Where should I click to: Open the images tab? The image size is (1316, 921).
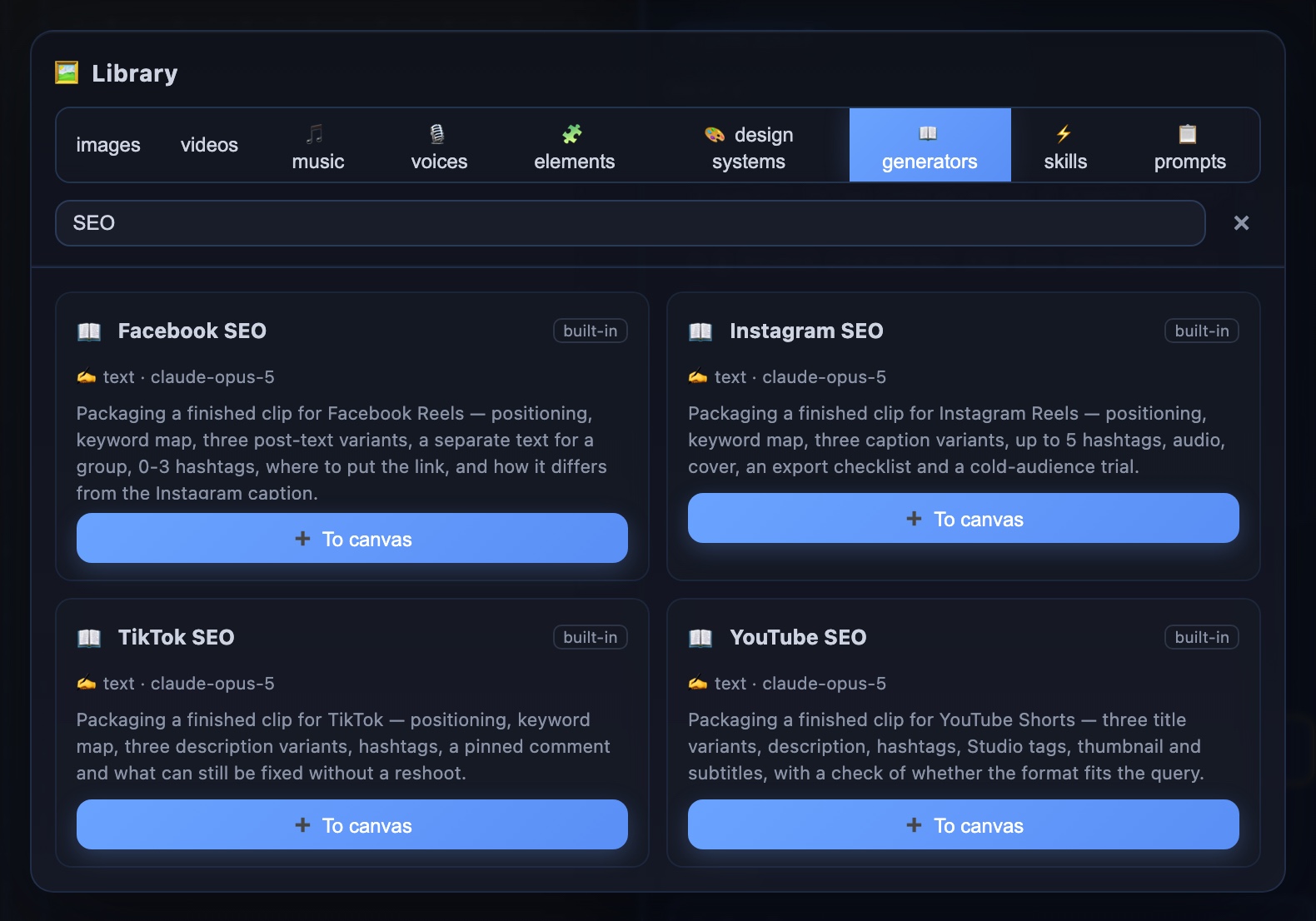click(x=108, y=145)
